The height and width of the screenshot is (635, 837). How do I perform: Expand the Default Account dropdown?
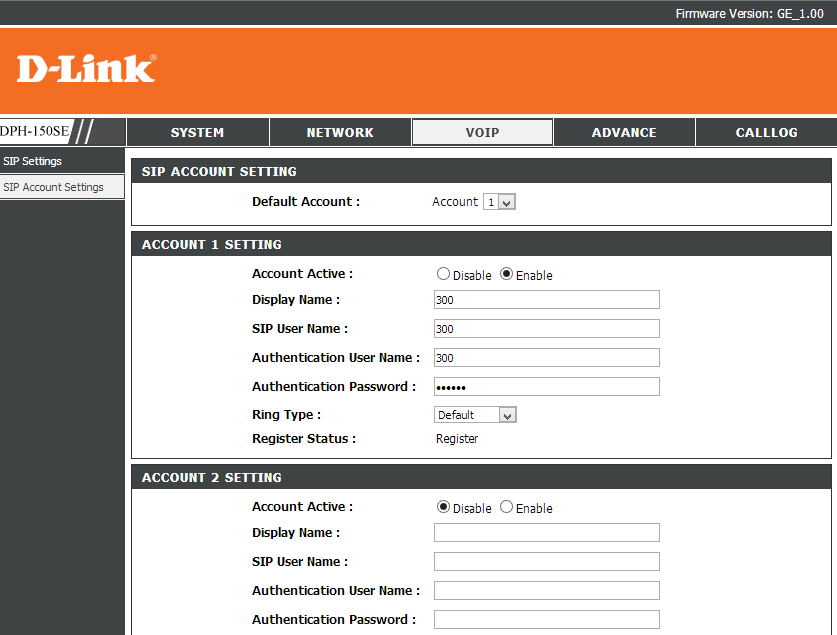click(x=499, y=202)
